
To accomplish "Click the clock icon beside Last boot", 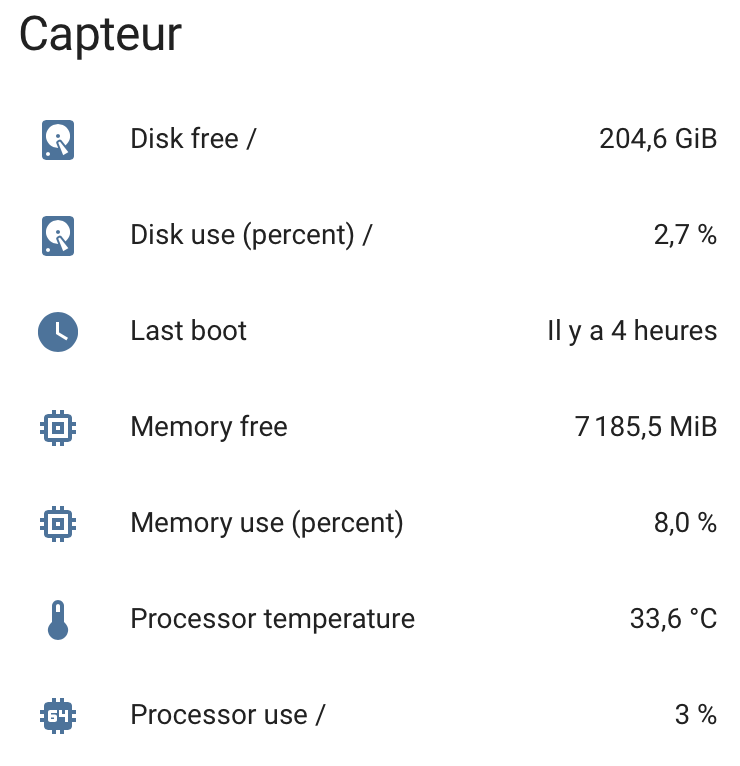I will pyautogui.click(x=58, y=331).
